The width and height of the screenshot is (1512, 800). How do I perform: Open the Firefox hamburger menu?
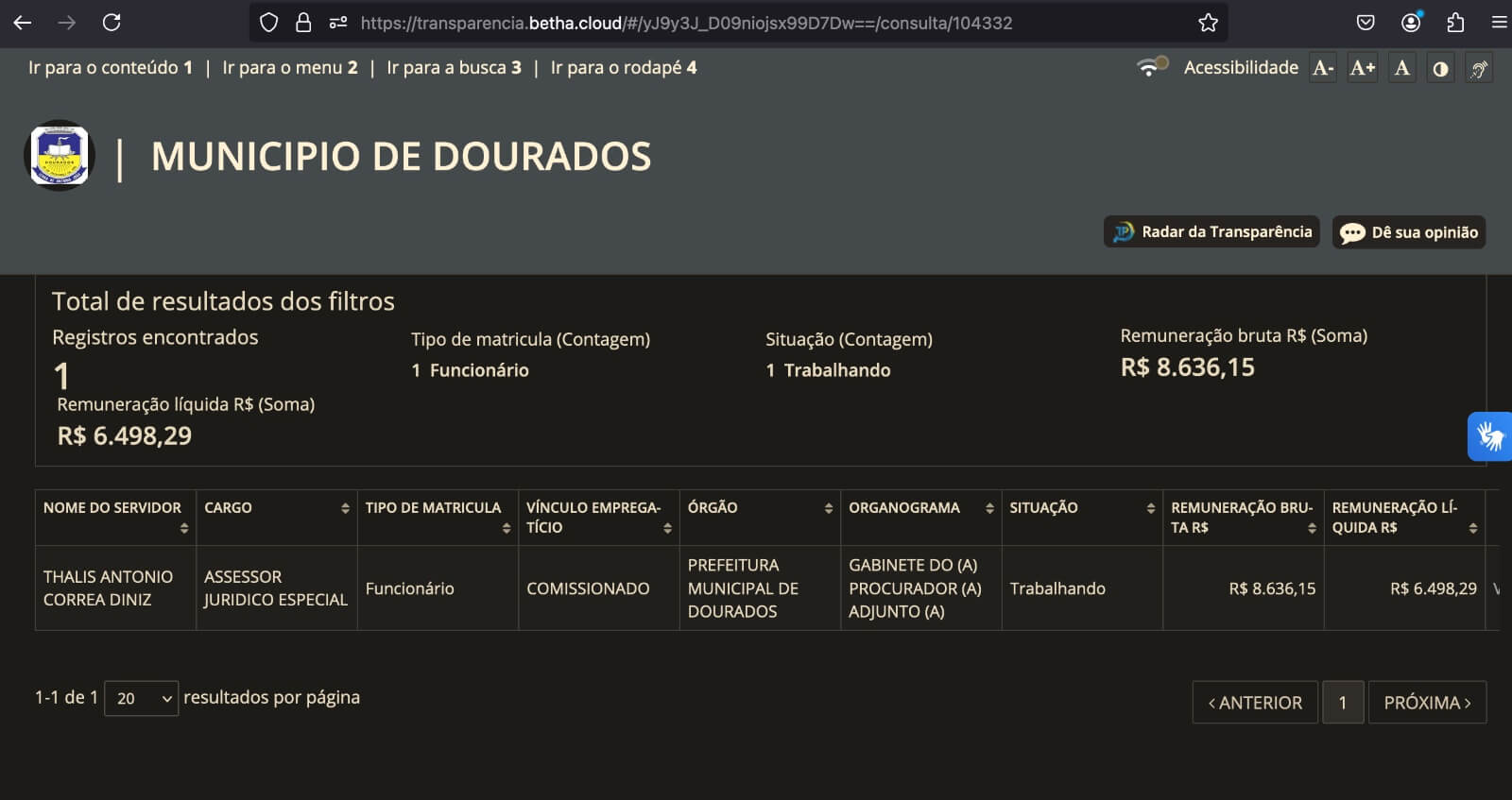(x=1499, y=23)
